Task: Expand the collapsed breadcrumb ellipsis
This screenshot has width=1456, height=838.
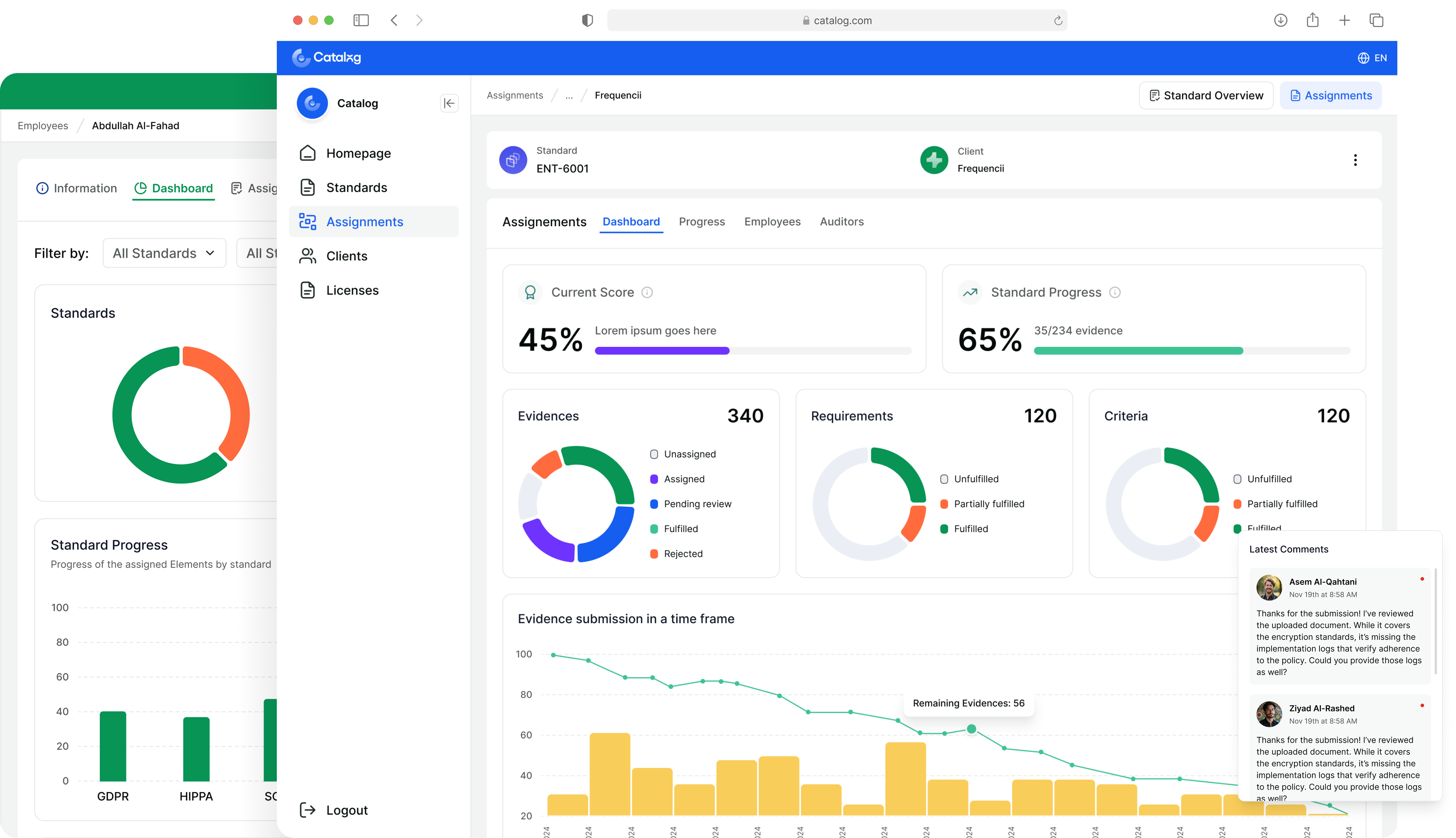Action: click(569, 96)
